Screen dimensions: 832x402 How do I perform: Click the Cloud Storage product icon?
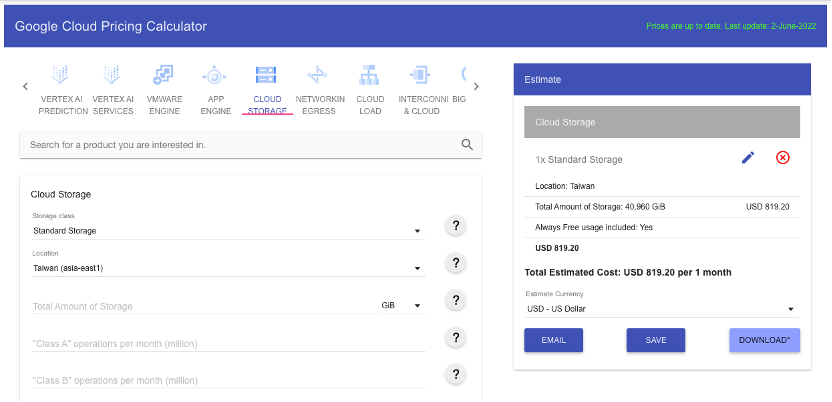[x=266, y=75]
